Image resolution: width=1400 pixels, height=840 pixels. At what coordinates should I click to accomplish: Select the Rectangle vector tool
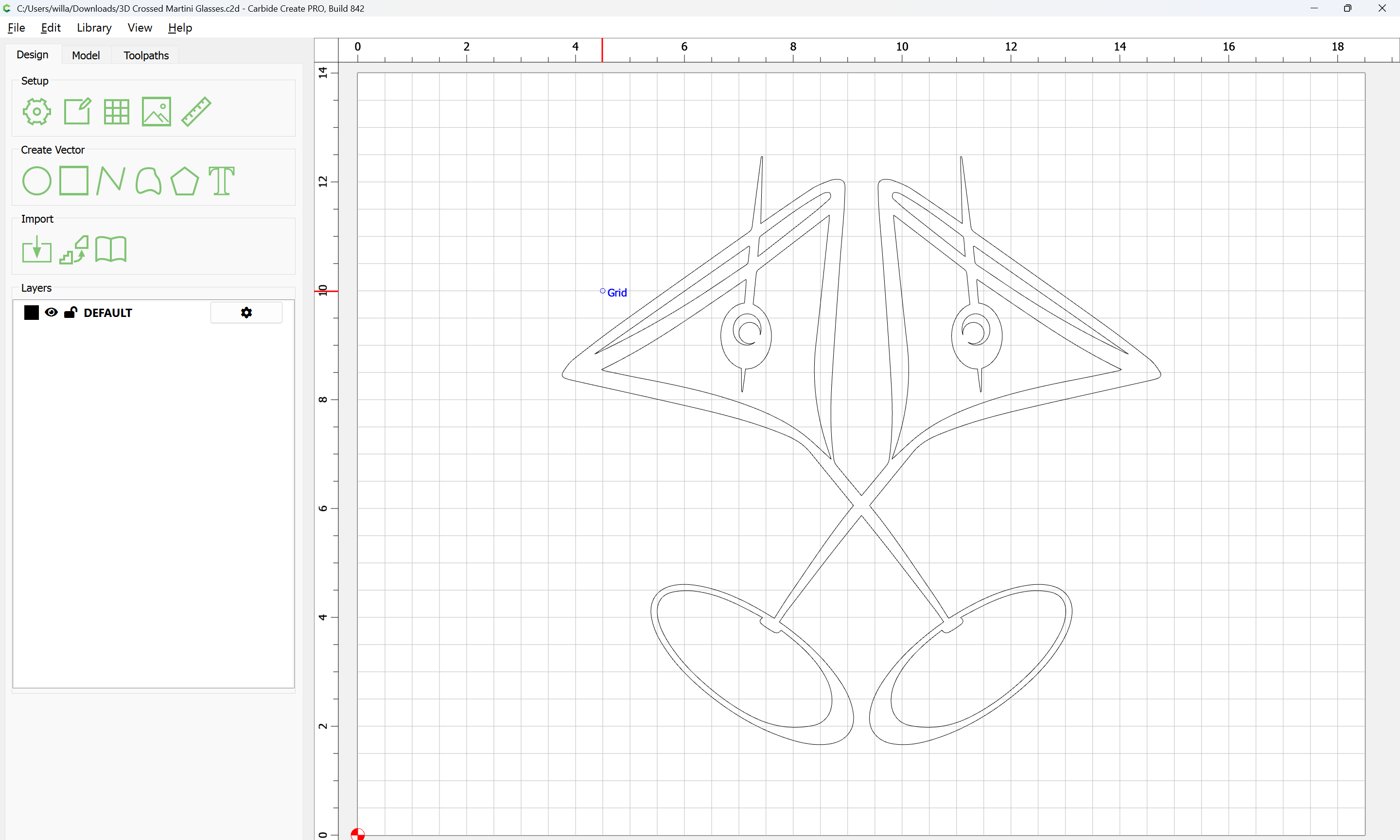click(x=74, y=181)
